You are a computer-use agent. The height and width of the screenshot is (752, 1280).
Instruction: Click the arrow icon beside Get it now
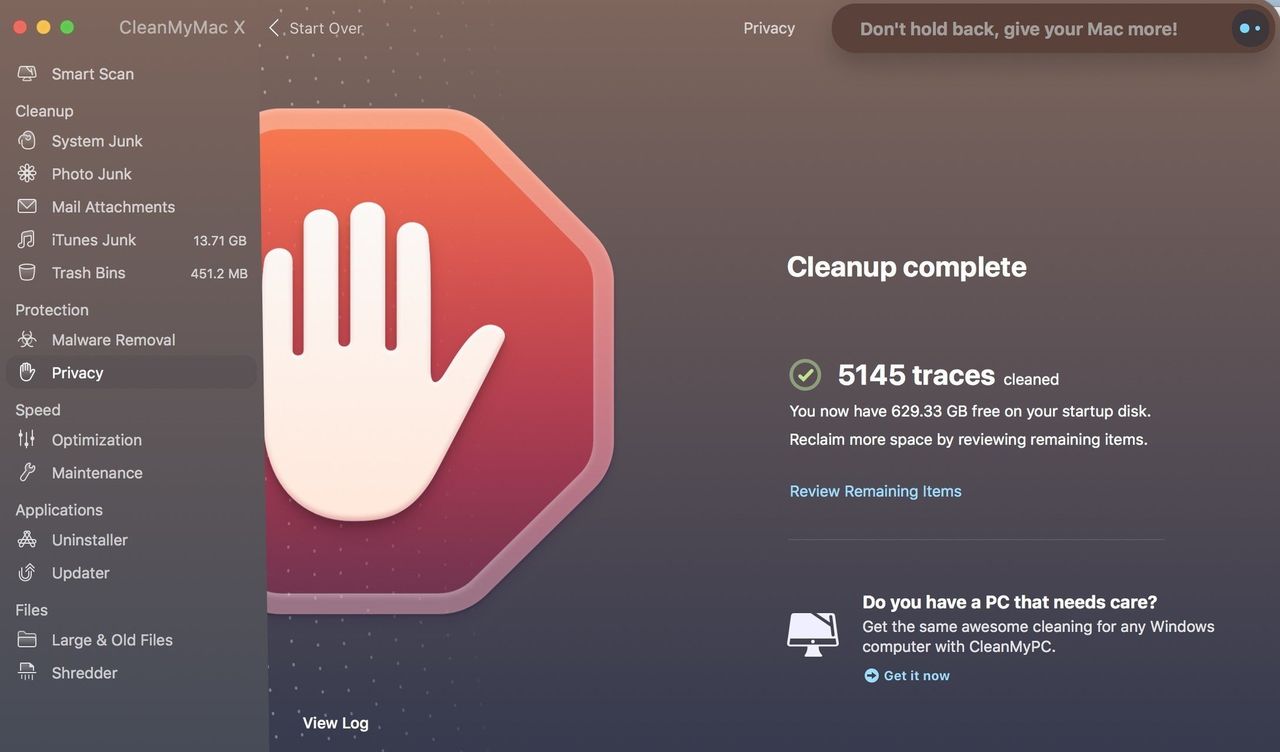871,676
